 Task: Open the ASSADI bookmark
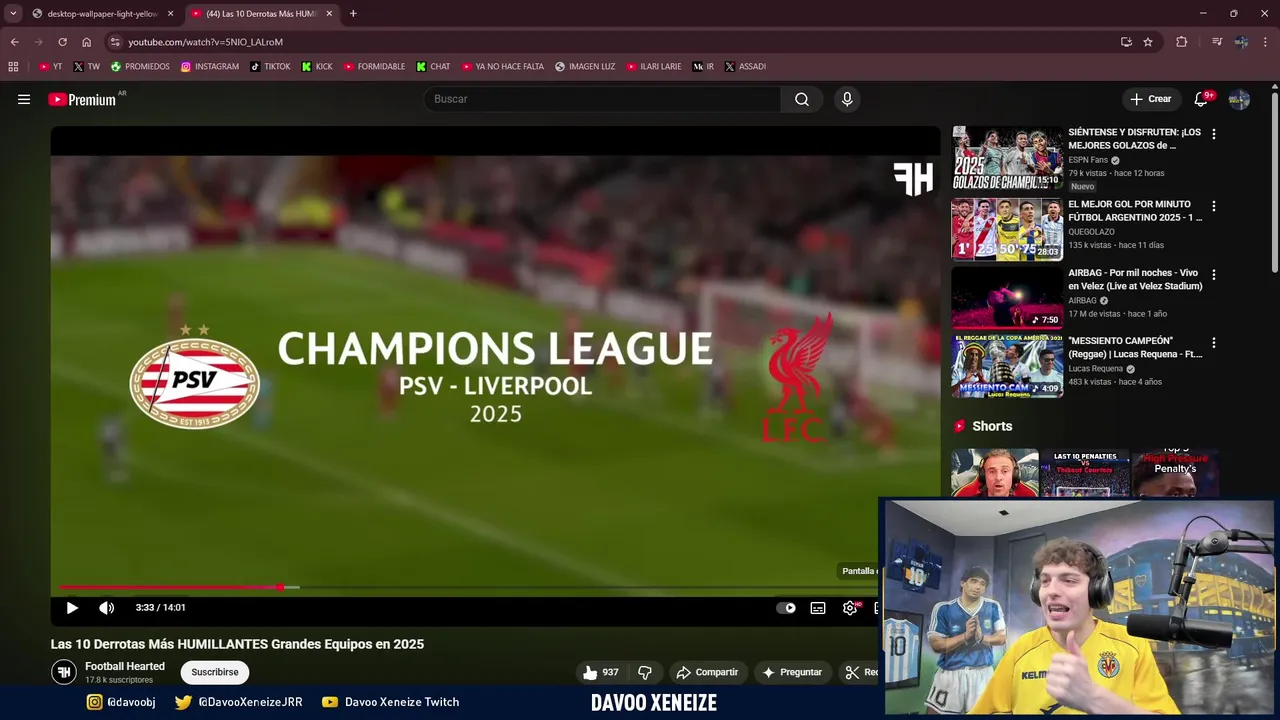point(745,67)
